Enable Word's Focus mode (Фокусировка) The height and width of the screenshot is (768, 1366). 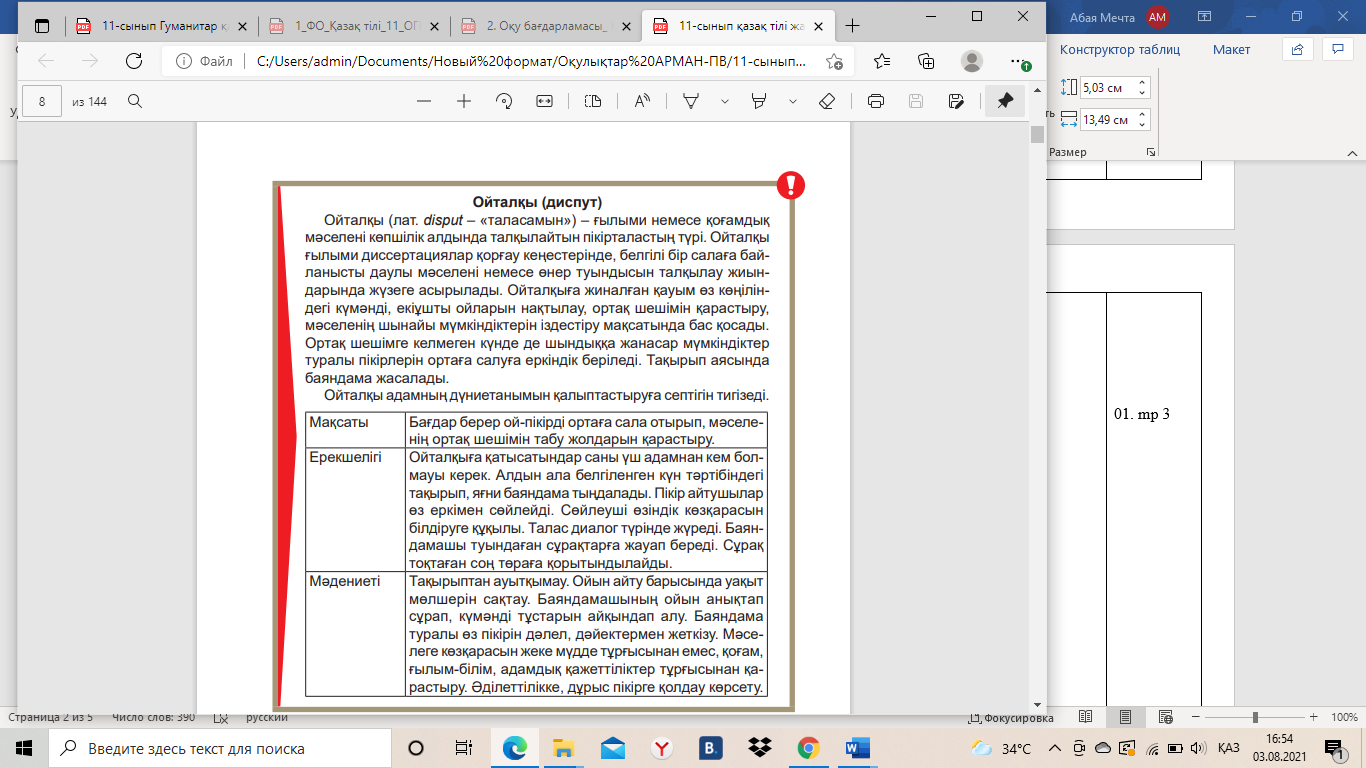coord(1011,718)
